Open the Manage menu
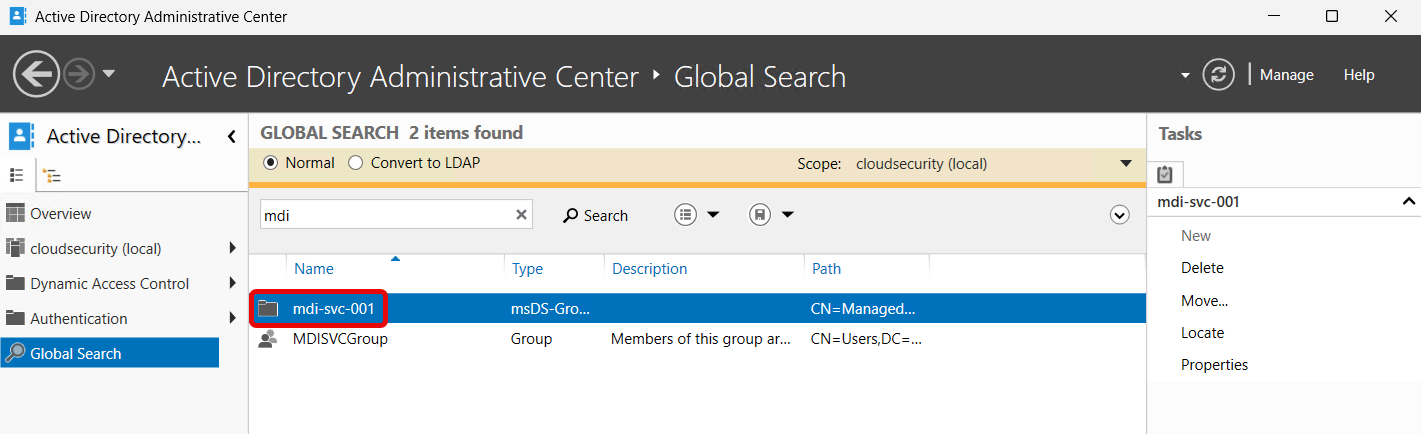The height and width of the screenshot is (434, 1421). click(x=1286, y=75)
